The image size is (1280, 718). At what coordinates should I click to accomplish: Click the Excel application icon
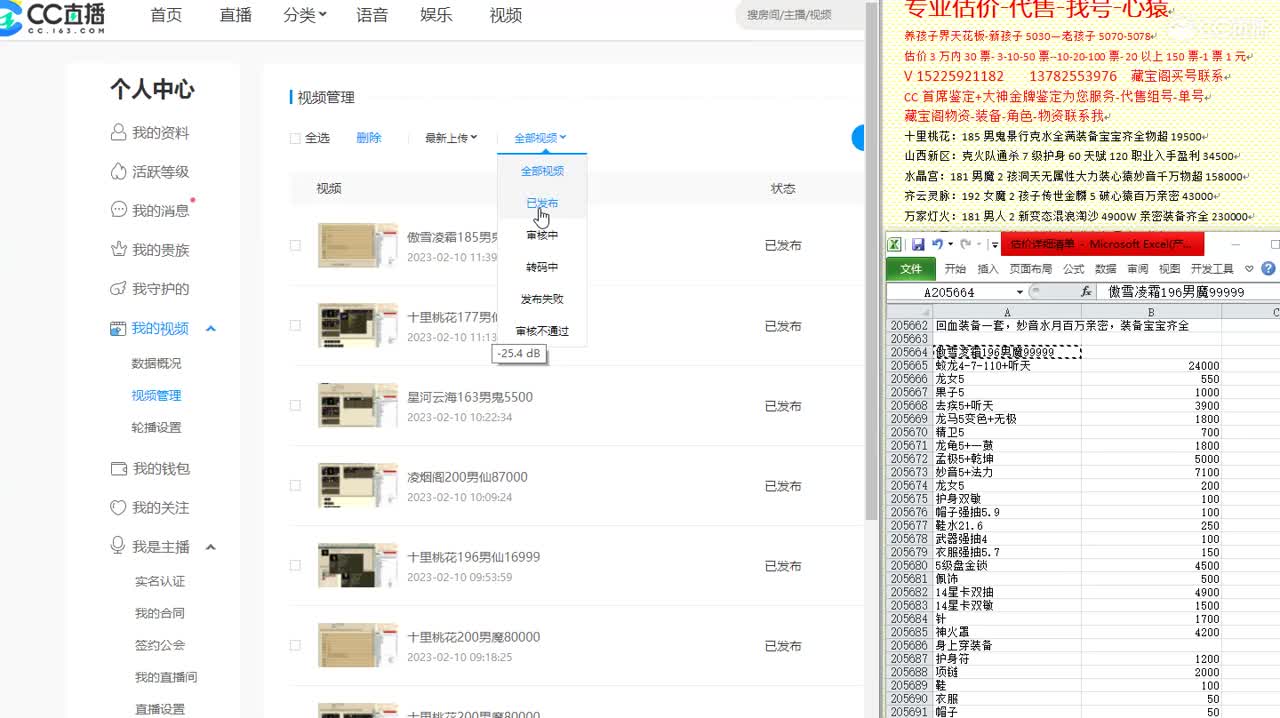(894, 244)
